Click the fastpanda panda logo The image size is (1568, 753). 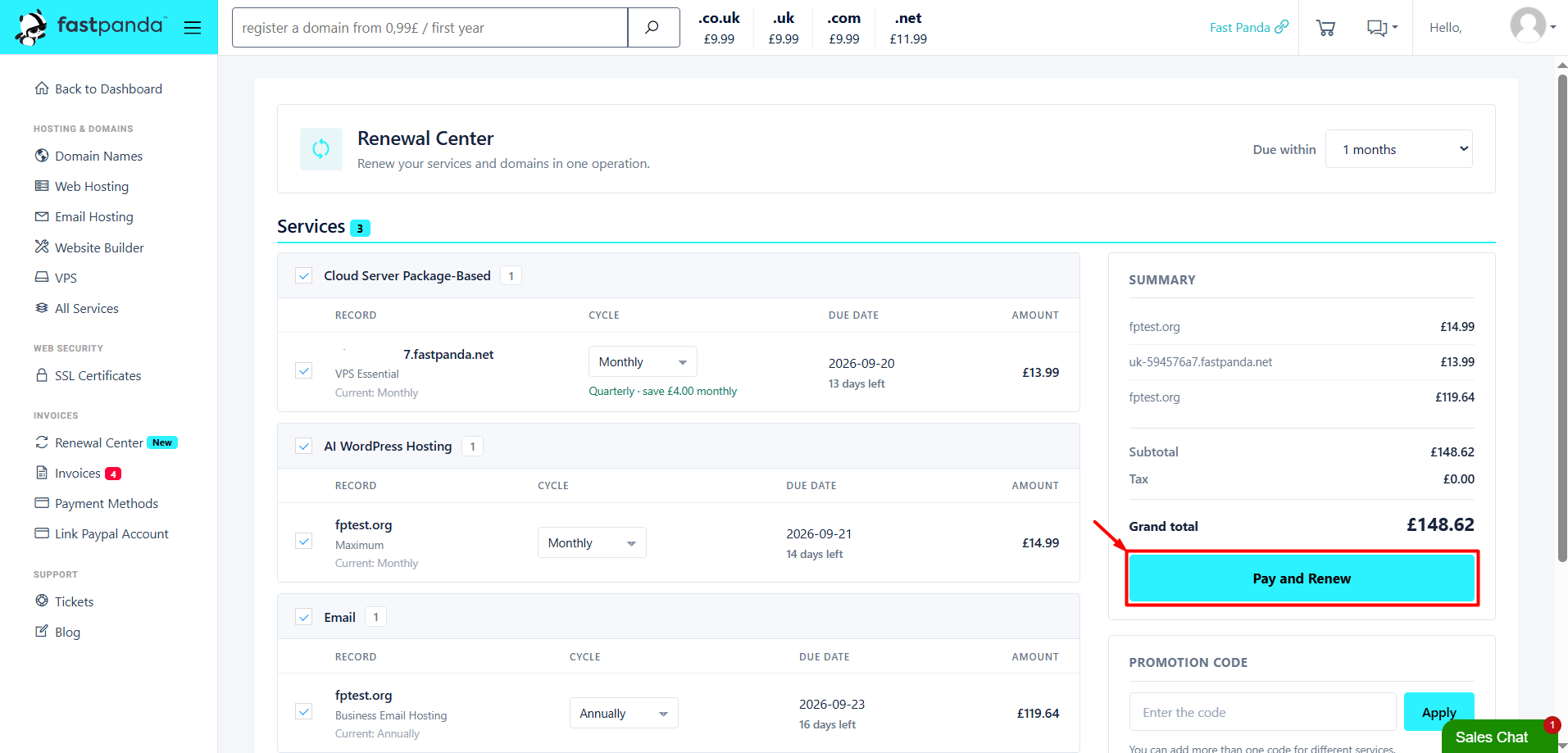tap(31, 27)
